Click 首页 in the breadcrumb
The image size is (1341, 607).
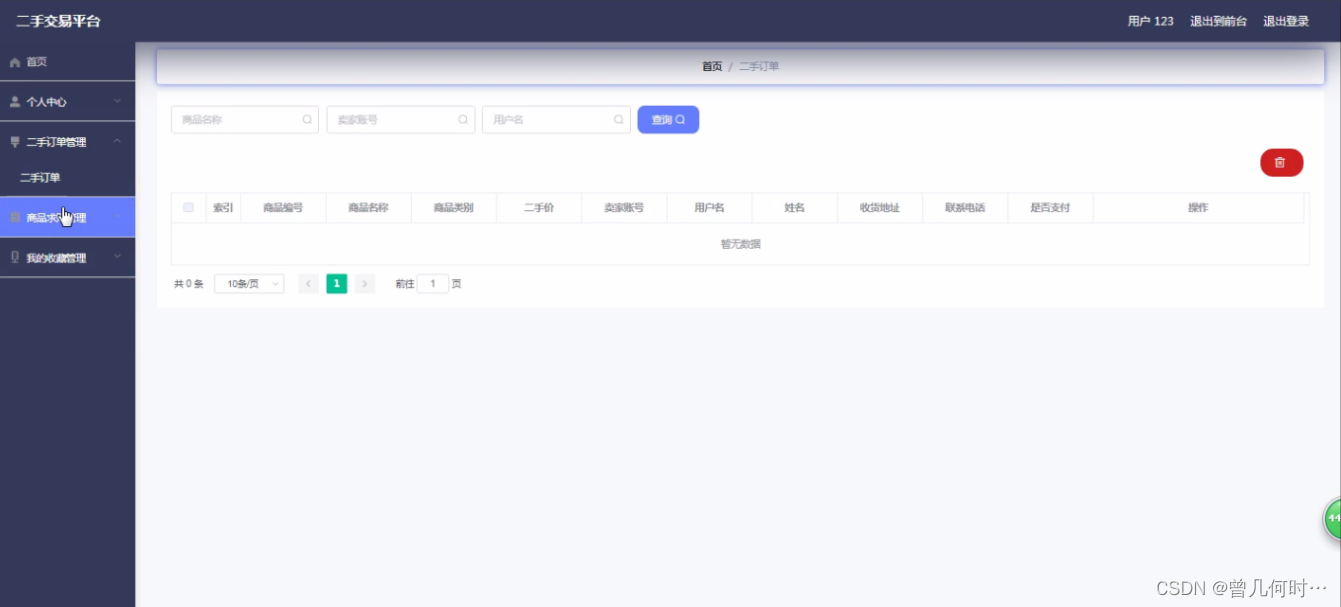(x=712, y=66)
